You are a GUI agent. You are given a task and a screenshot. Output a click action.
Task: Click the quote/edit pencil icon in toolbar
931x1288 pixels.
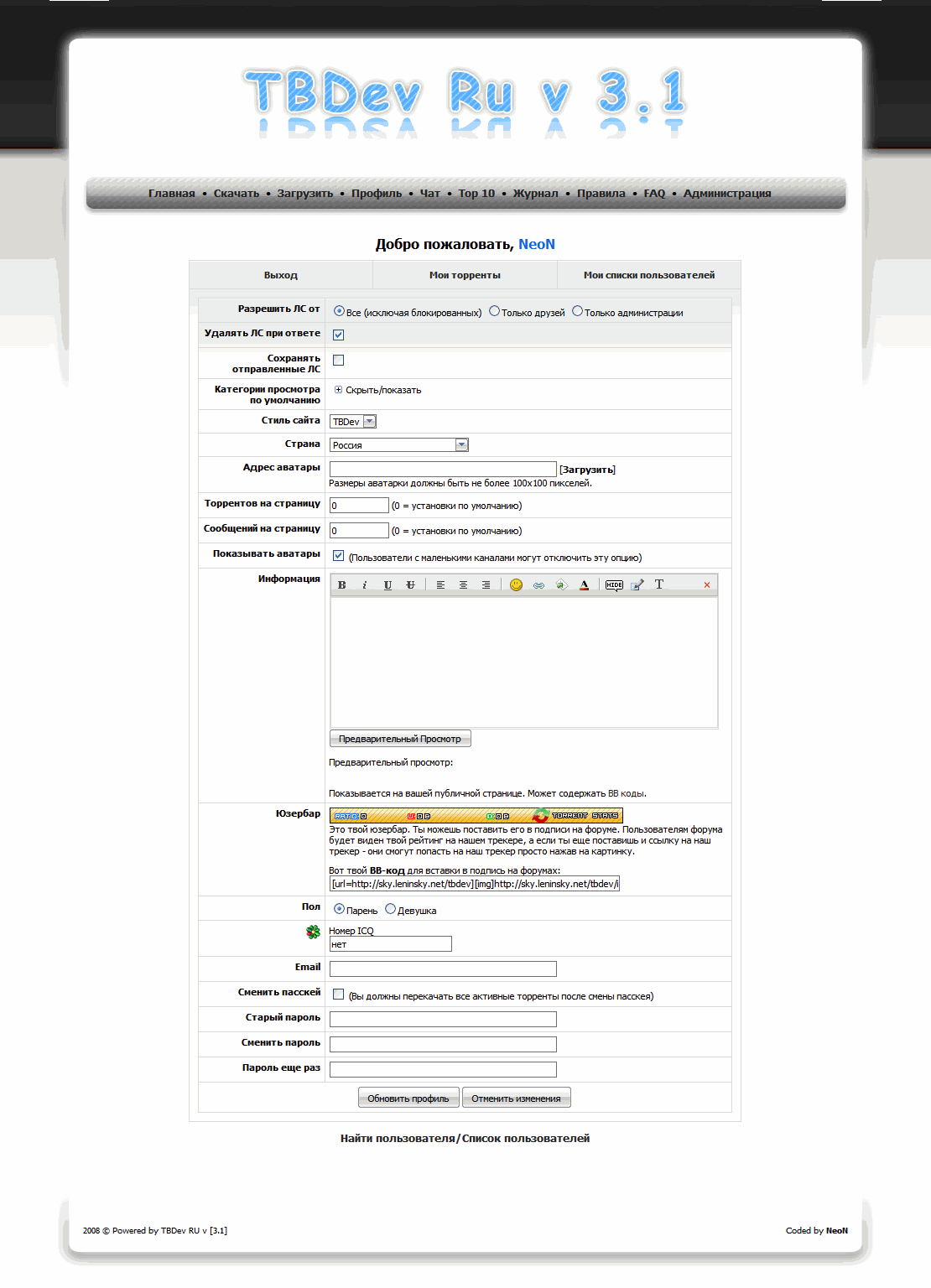(x=637, y=584)
